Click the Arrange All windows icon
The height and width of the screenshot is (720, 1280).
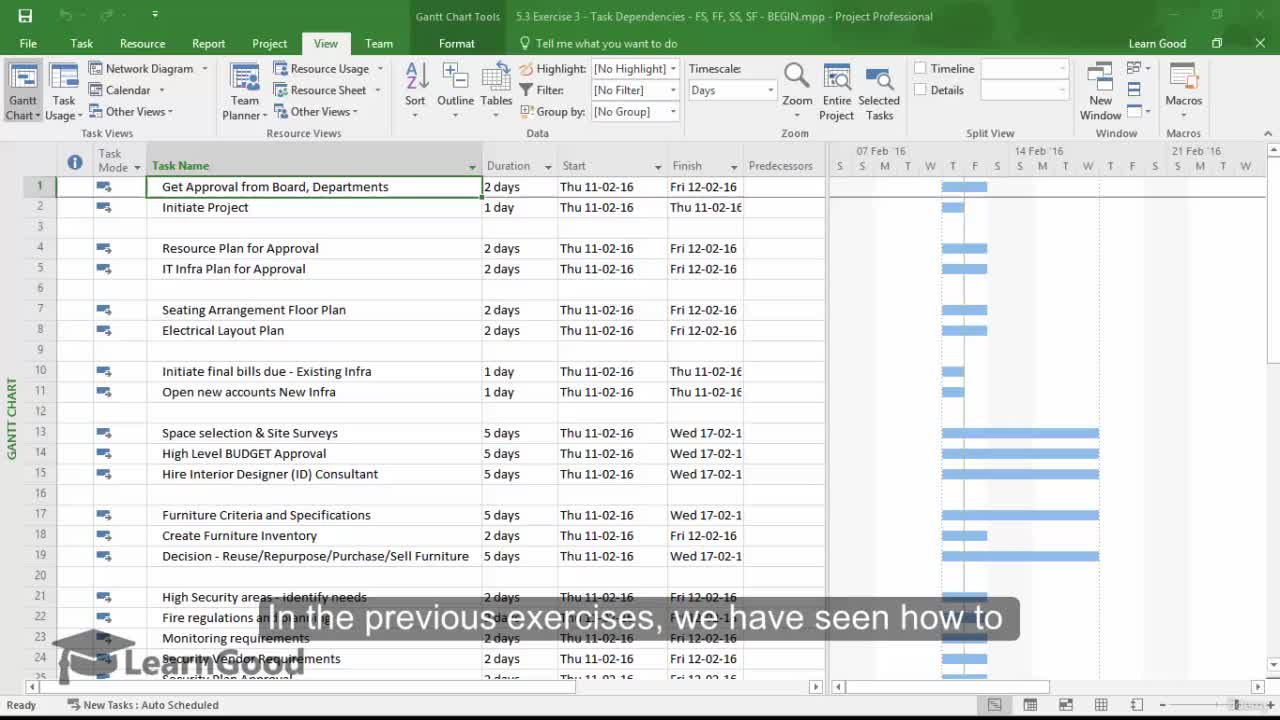pos(1134,89)
